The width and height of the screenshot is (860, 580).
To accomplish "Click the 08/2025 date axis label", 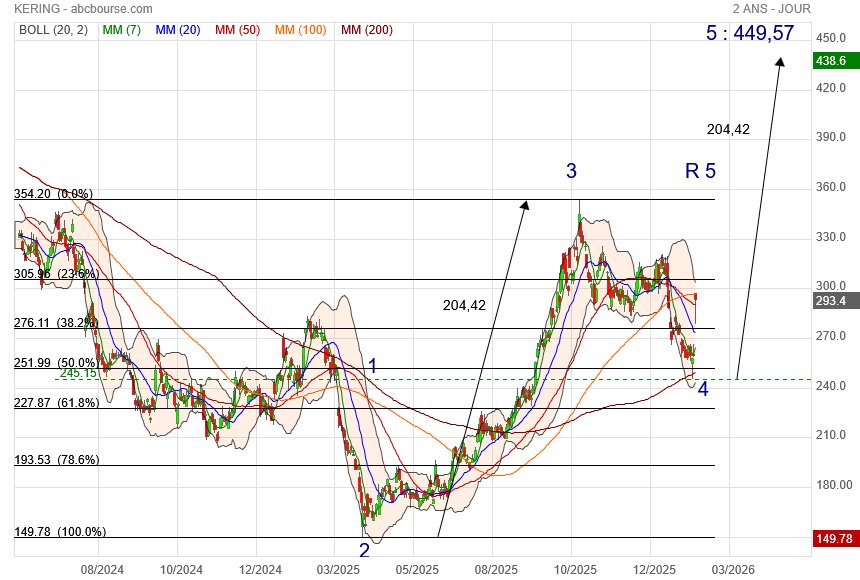I will [496, 570].
